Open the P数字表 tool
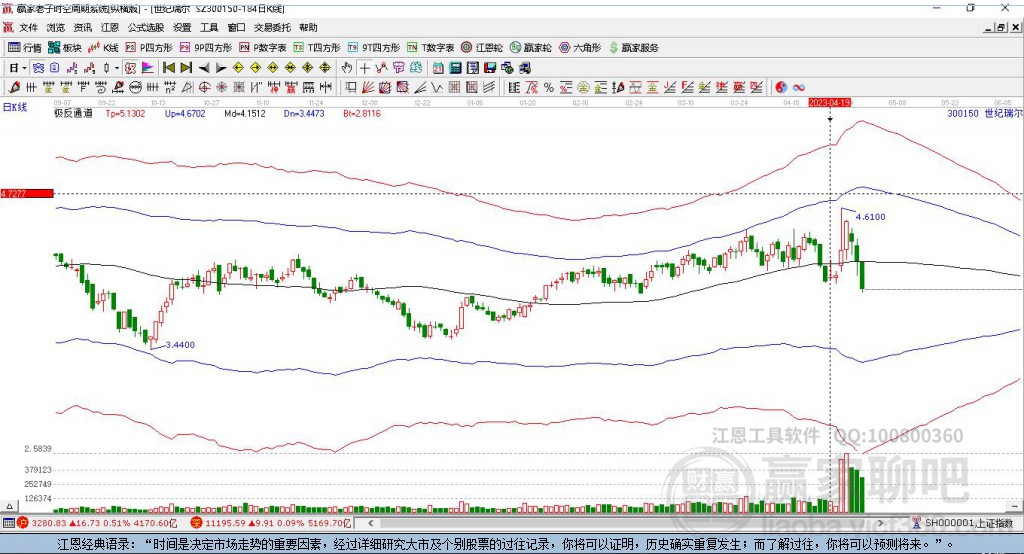The image size is (1024, 554). coord(263,48)
